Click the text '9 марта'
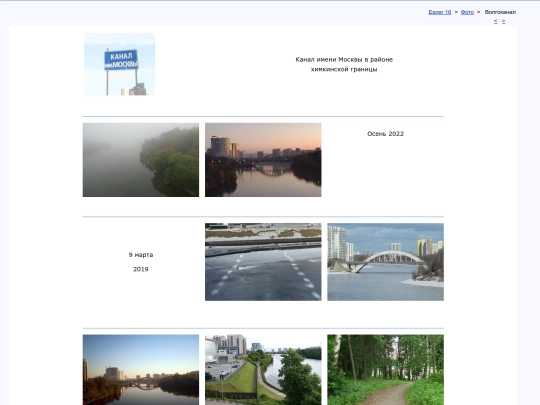This screenshot has width=540, height=405. [141, 255]
